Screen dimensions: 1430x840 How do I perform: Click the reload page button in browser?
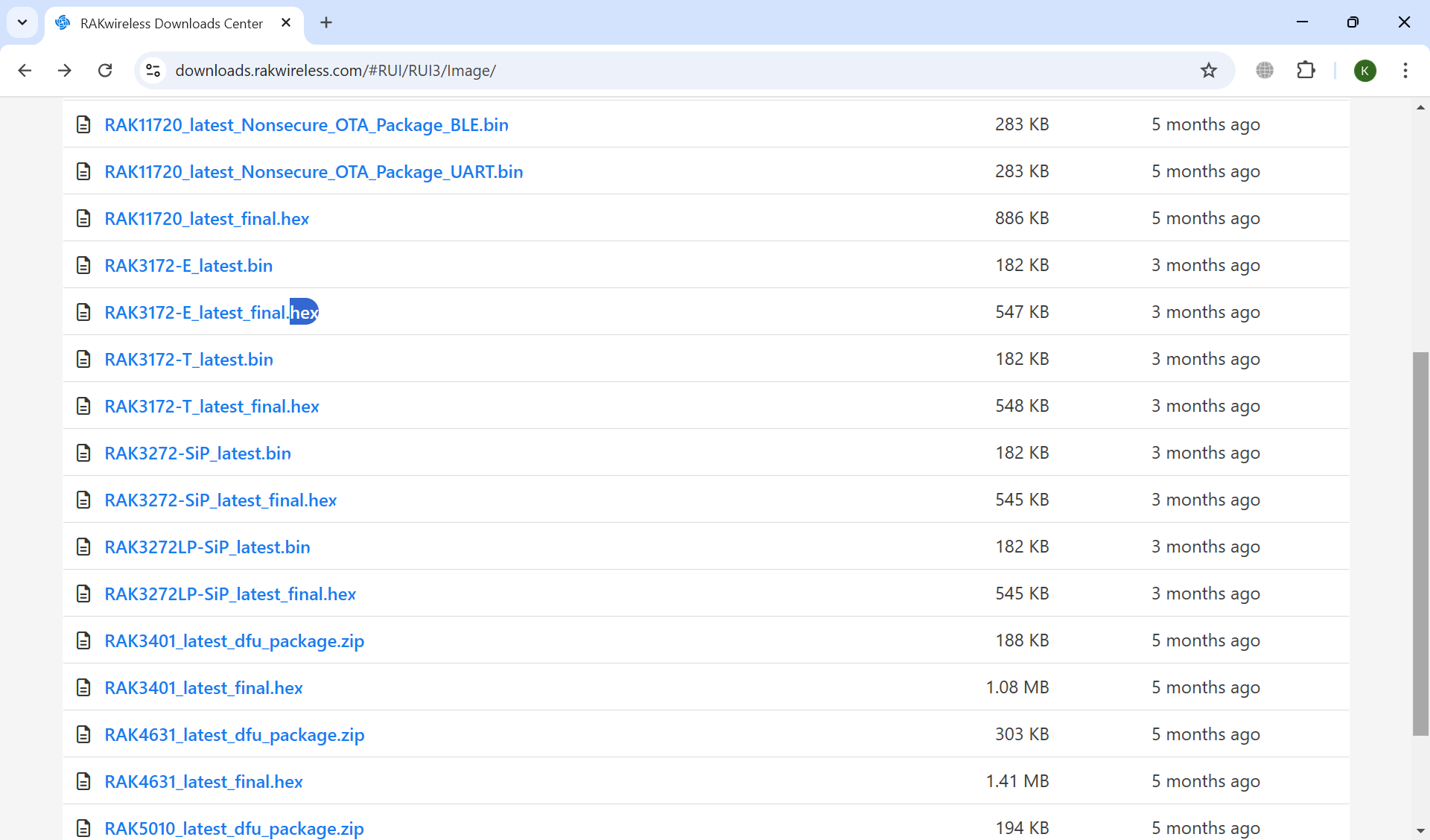(105, 70)
